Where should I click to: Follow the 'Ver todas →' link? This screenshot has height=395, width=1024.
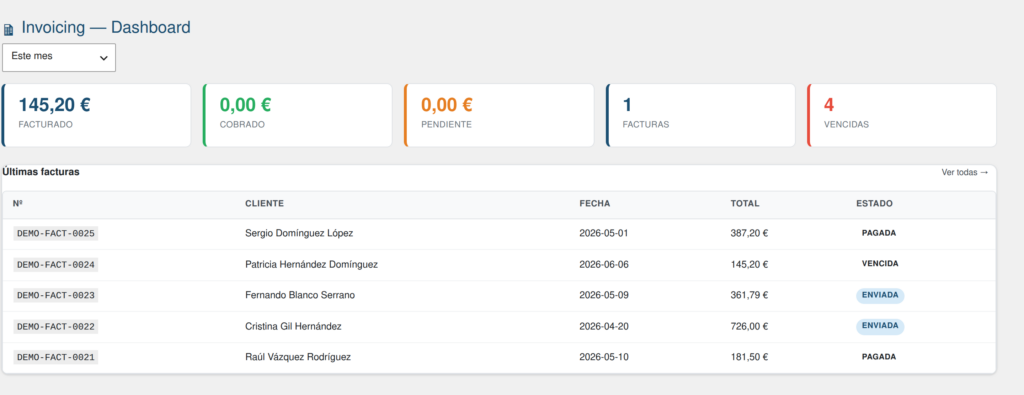click(965, 172)
